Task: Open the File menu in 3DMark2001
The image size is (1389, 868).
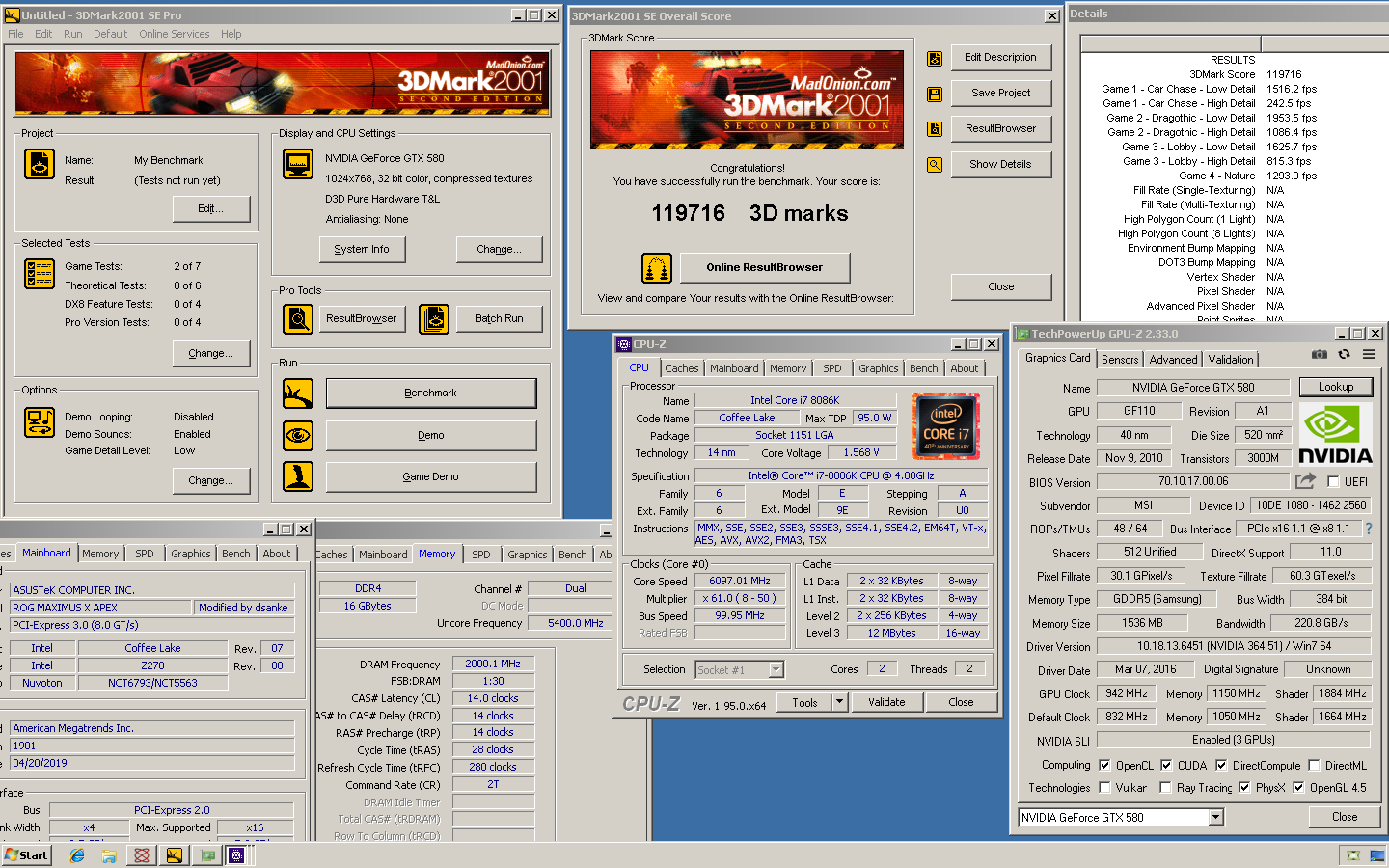Action: pyautogui.click(x=15, y=34)
